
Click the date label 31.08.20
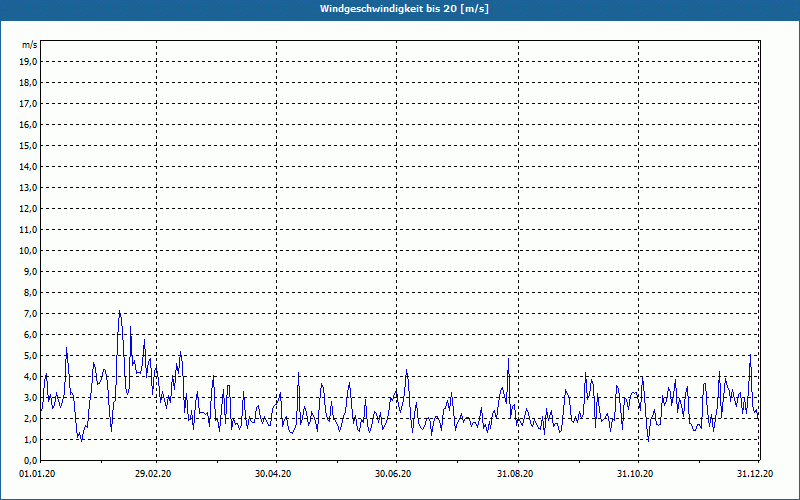point(515,474)
